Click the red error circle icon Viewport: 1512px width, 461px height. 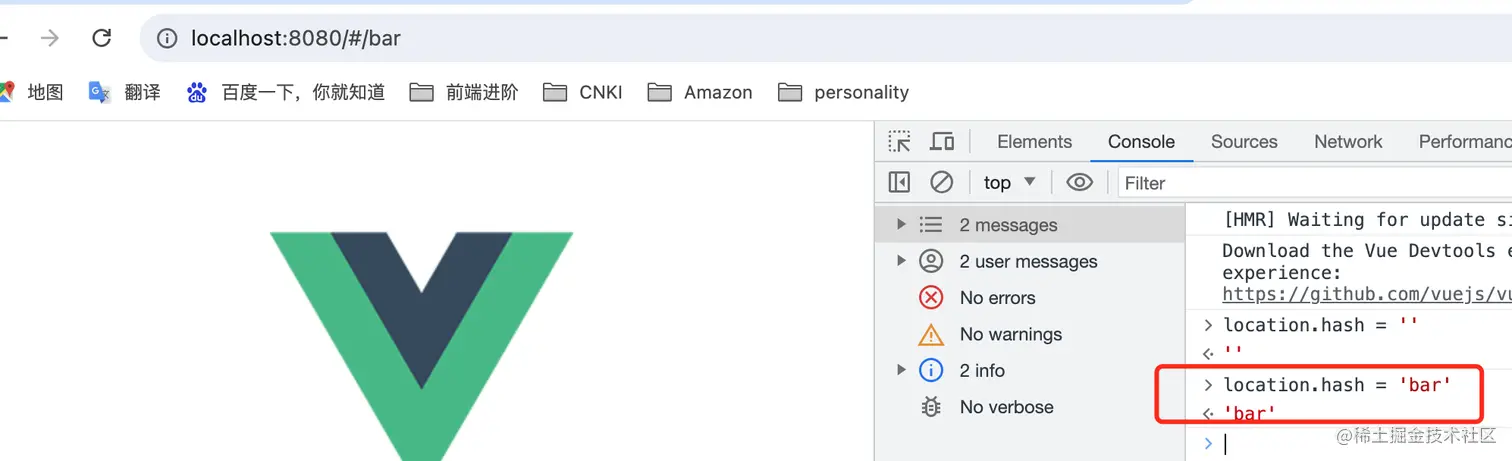pos(931,298)
